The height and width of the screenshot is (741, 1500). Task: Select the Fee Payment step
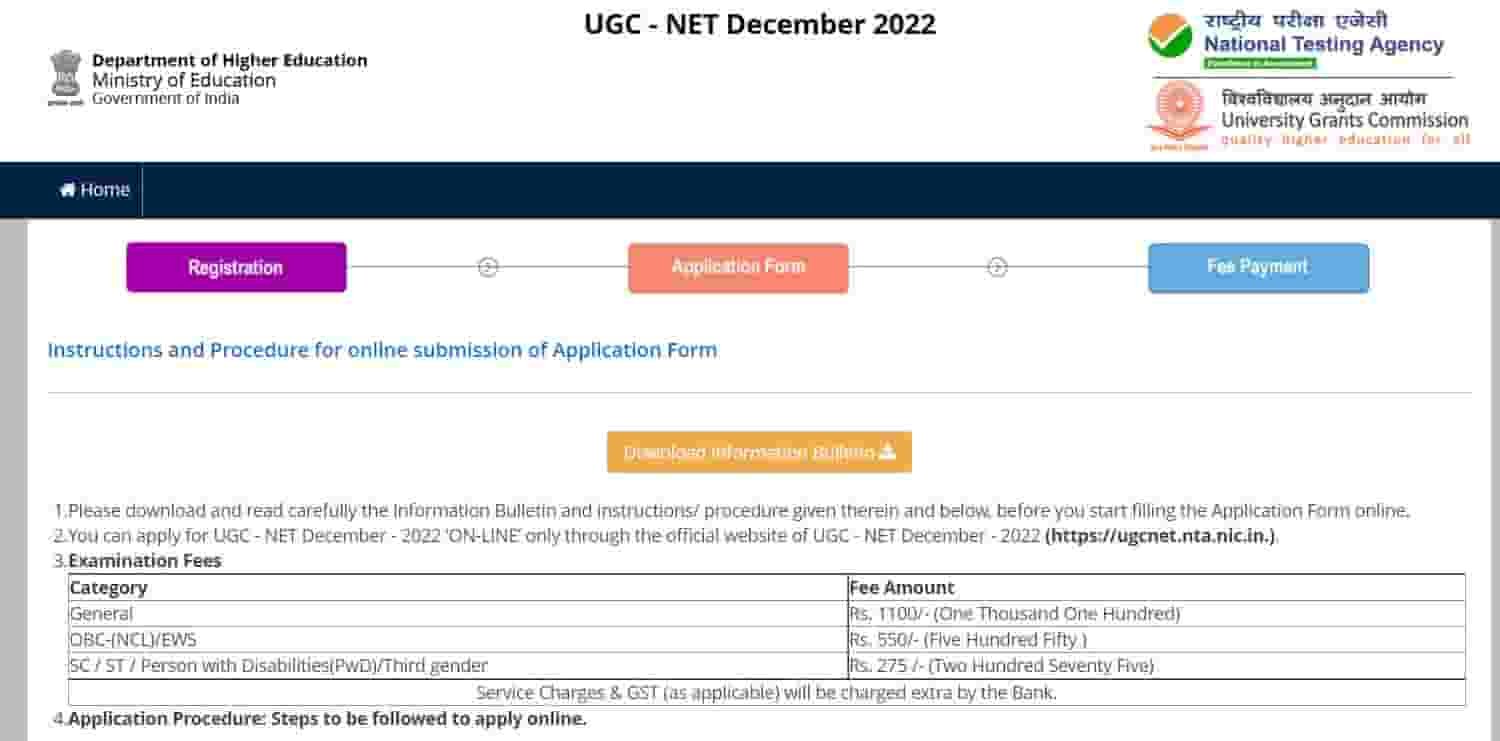[1258, 267]
